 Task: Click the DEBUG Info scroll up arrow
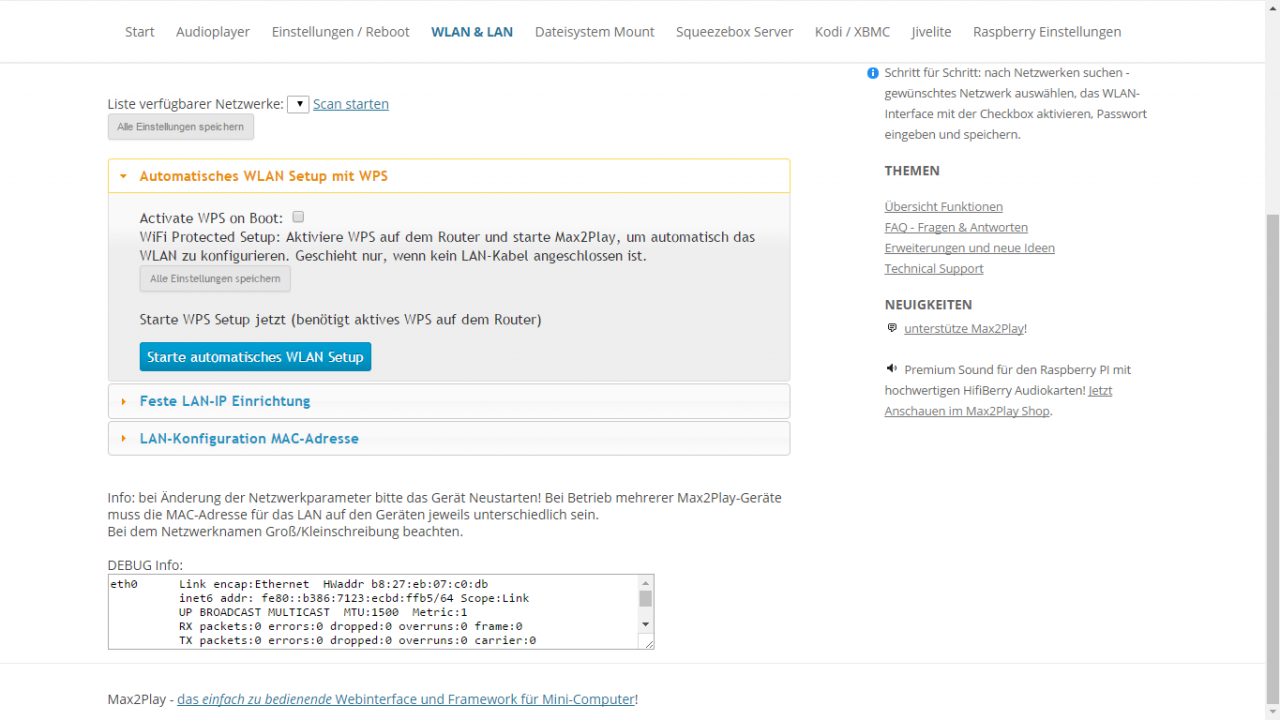[x=646, y=582]
